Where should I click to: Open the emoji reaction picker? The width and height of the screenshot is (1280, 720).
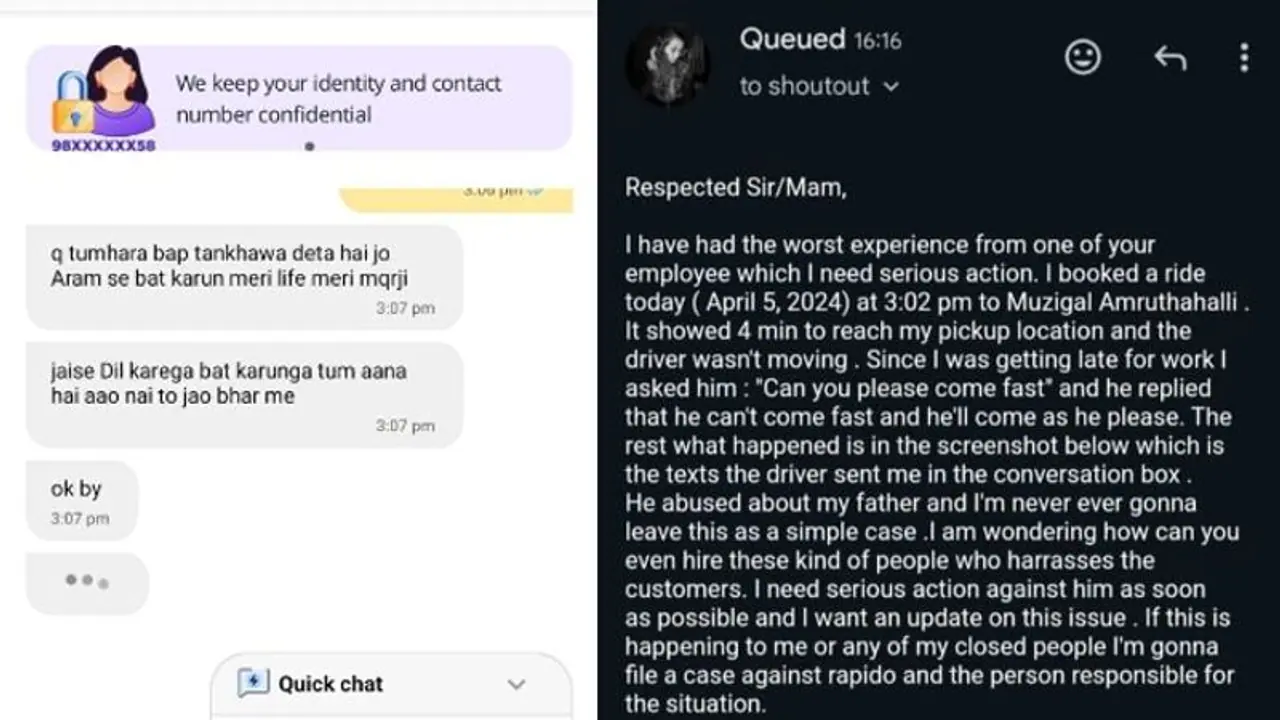click(1083, 58)
